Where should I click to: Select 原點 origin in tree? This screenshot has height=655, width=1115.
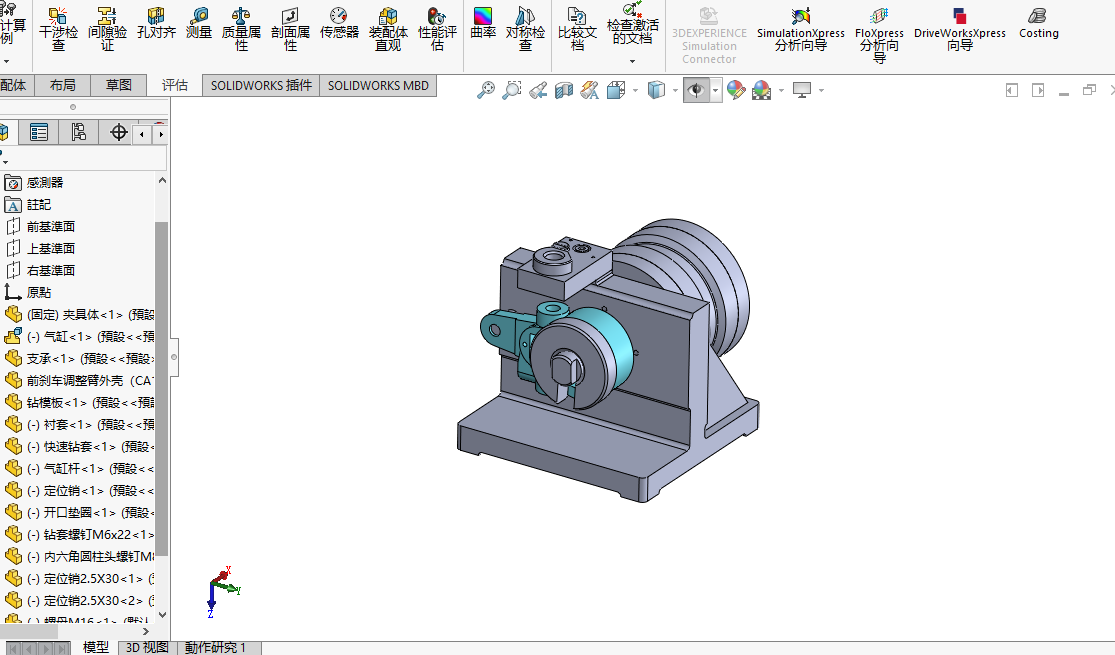(x=39, y=293)
